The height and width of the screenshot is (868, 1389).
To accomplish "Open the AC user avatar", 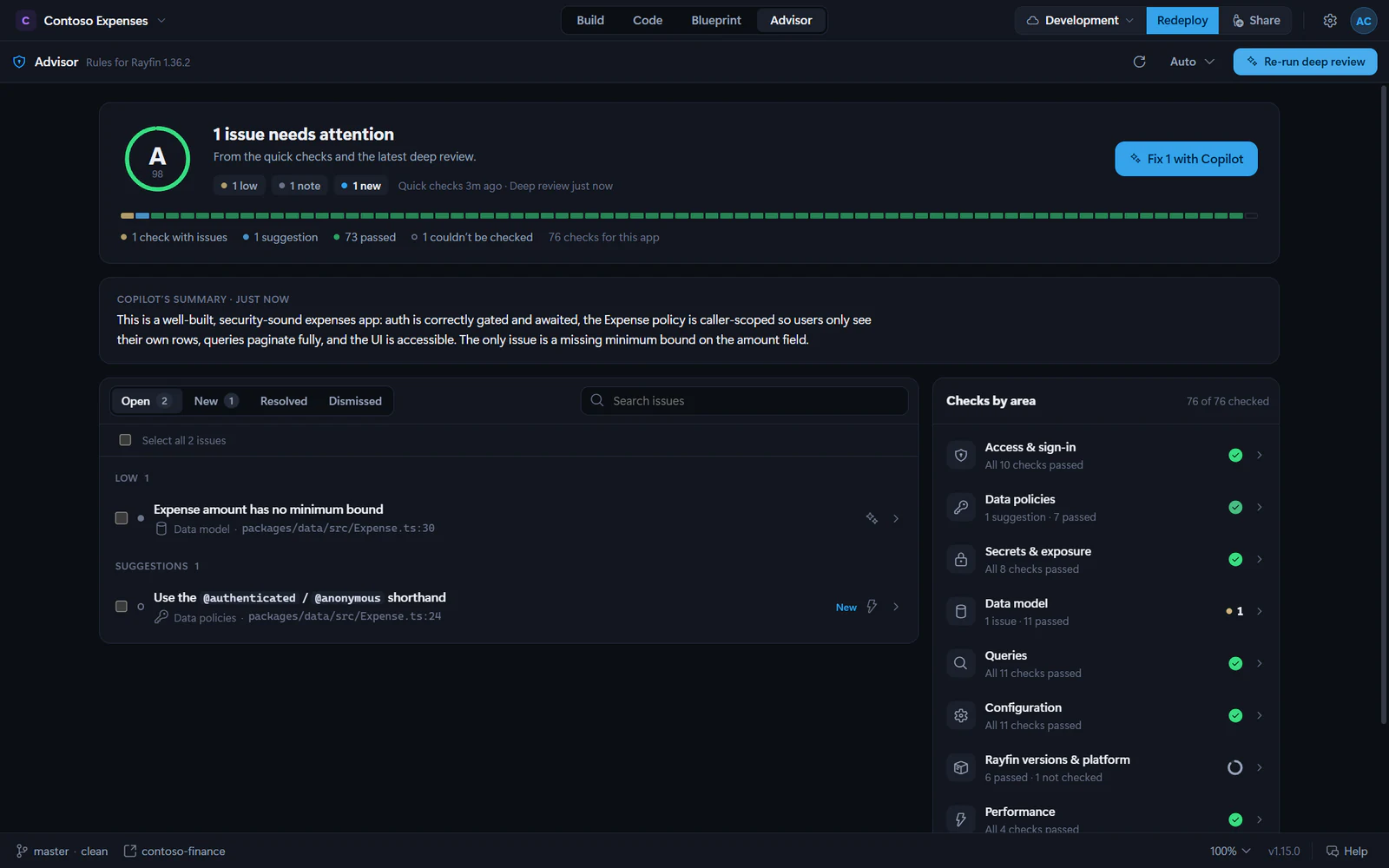I will pyautogui.click(x=1364, y=20).
